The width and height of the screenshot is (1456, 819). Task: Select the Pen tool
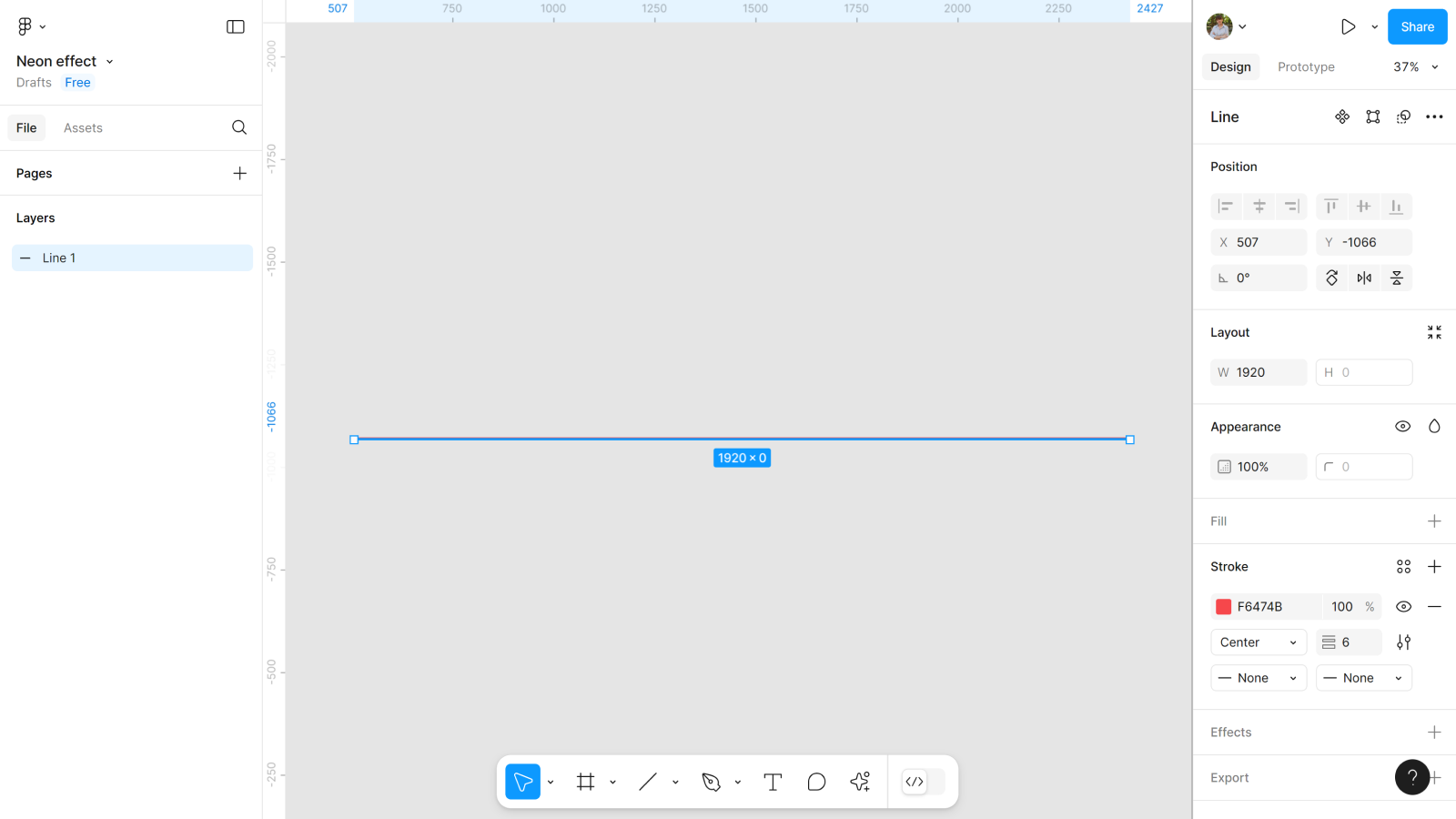(x=712, y=782)
